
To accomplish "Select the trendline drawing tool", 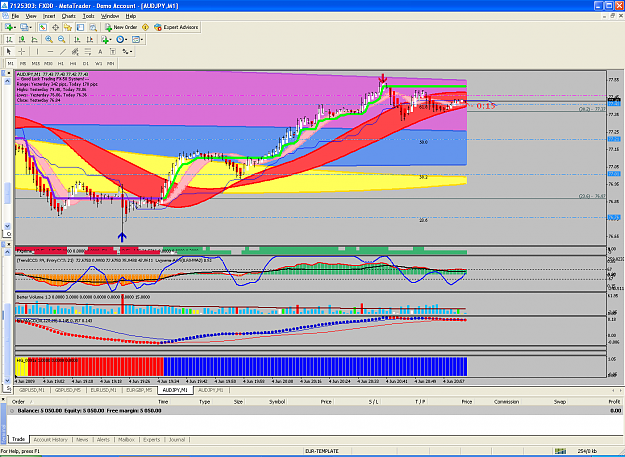I will coord(63,51).
